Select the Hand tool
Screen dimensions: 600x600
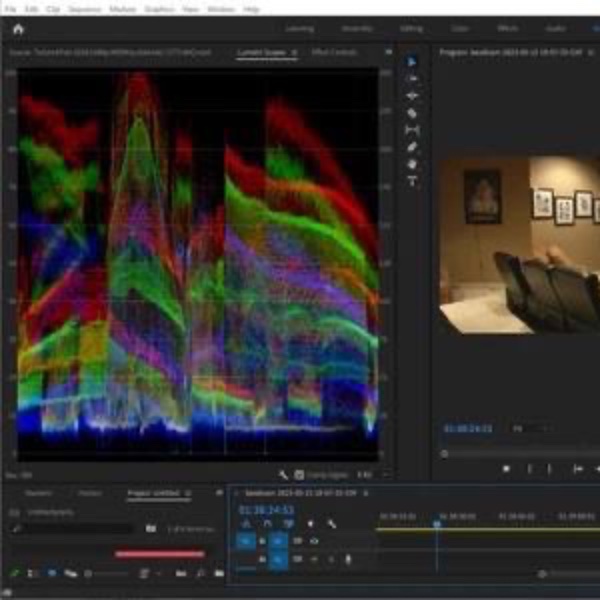(412, 164)
